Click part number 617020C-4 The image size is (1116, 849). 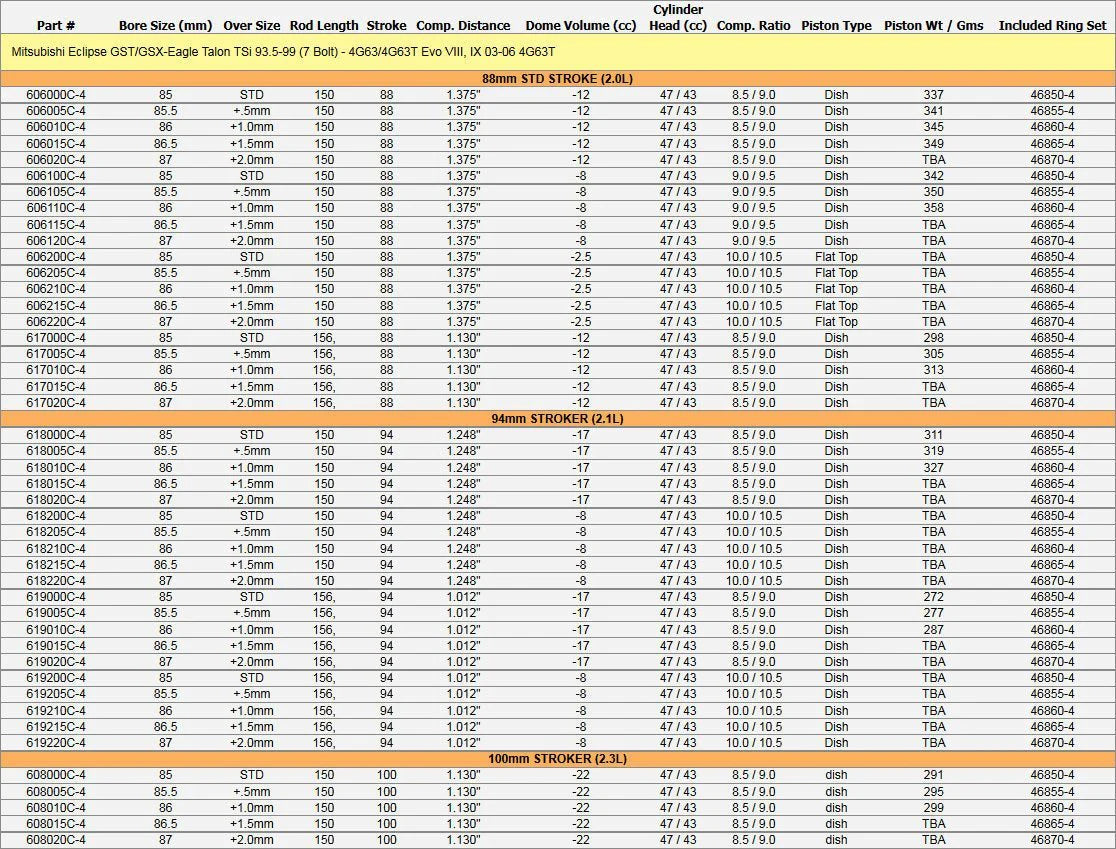click(x=56, y=403)
